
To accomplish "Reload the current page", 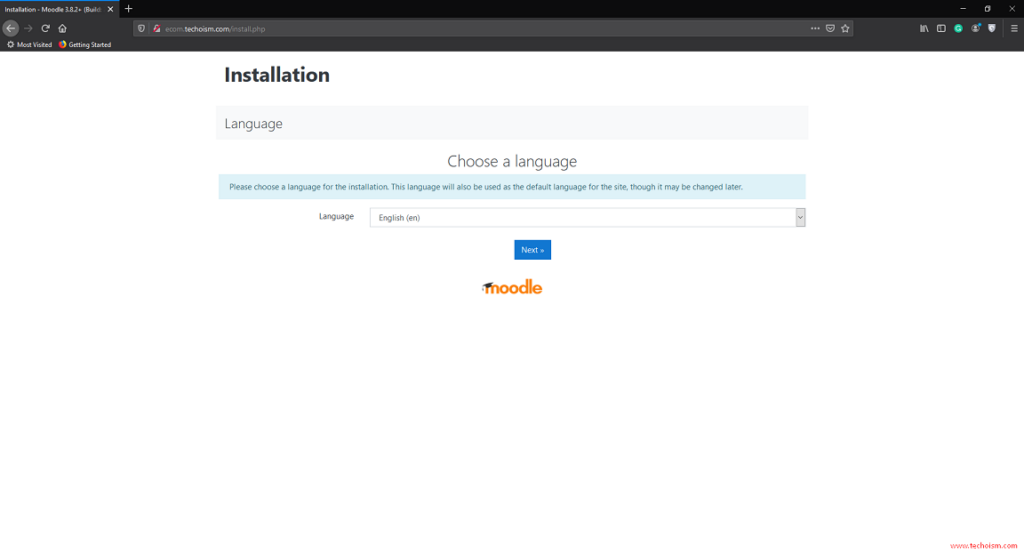I will pos(45,28).
